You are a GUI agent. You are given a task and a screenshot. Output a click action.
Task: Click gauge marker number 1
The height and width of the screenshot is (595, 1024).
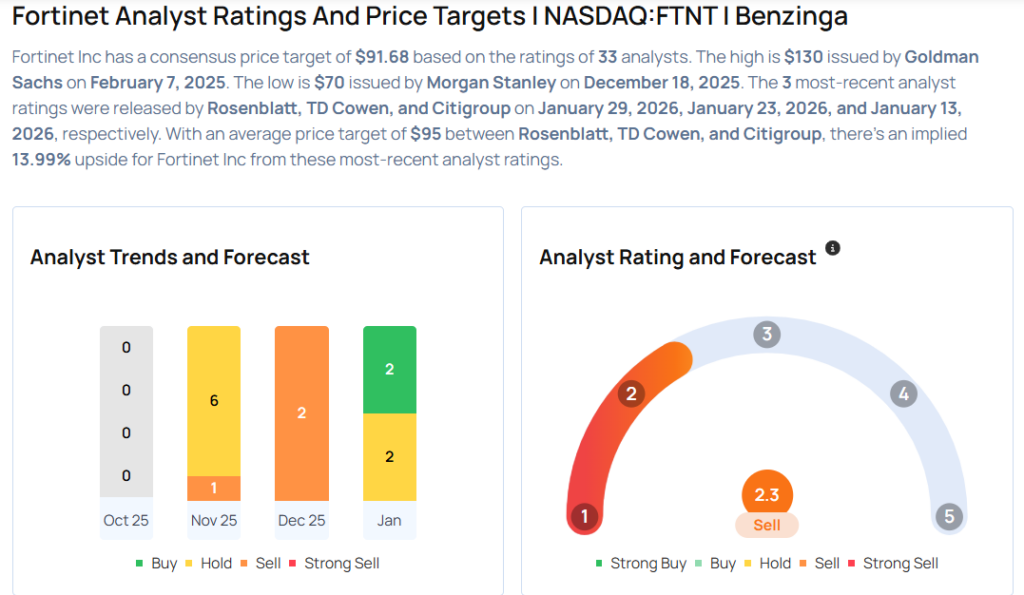[x=583, y=517]
